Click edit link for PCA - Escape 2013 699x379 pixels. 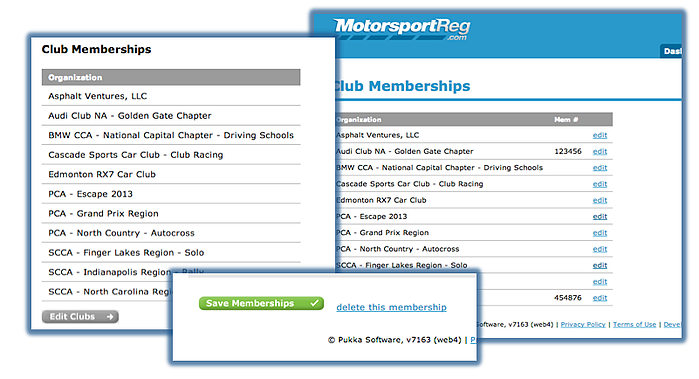(600, 216)
